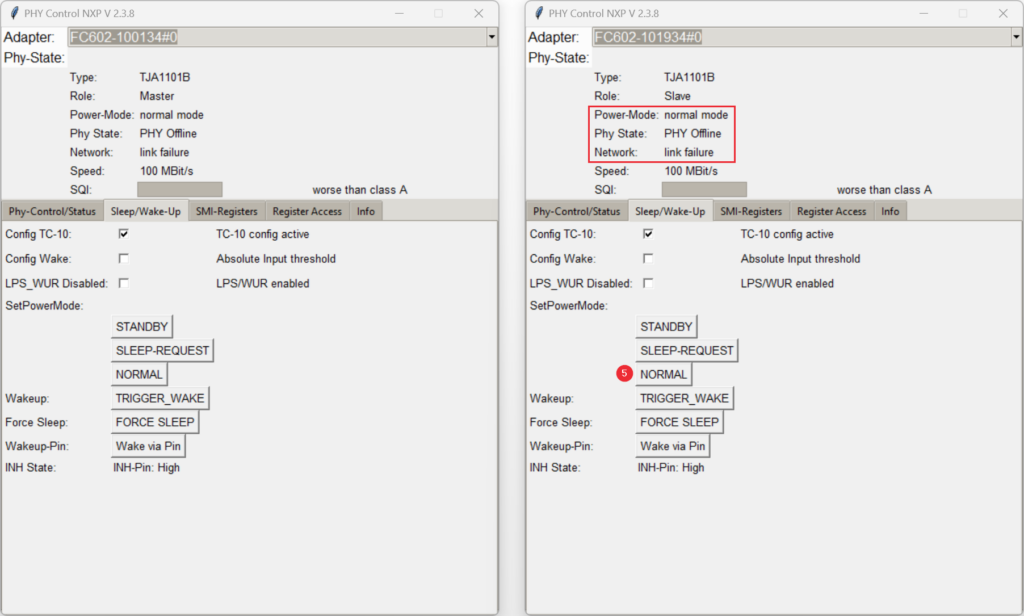The height and width of the screenshot is (616, 1024).
Task: Toggle LPS_WUR Disabled checkbox in right window
Action: point(648,283)
